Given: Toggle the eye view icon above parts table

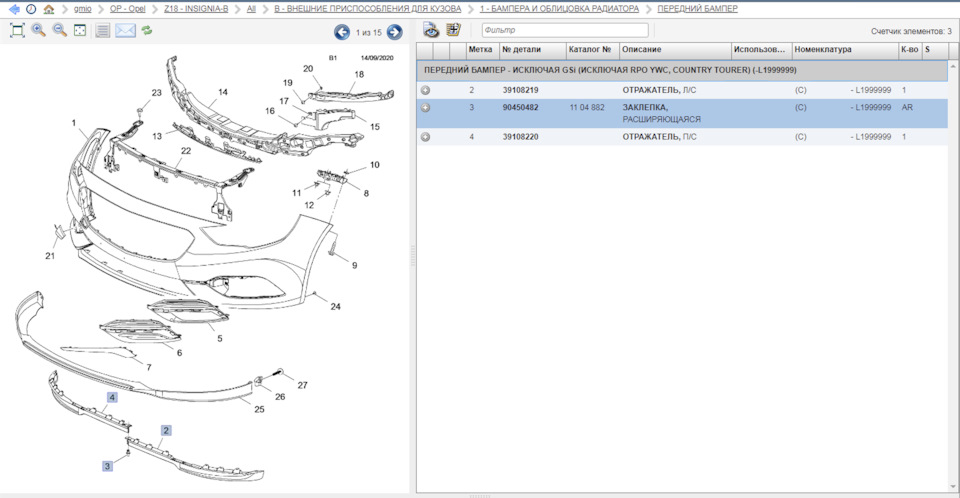Looking at the screenshot, I should (x=431, y=30).
